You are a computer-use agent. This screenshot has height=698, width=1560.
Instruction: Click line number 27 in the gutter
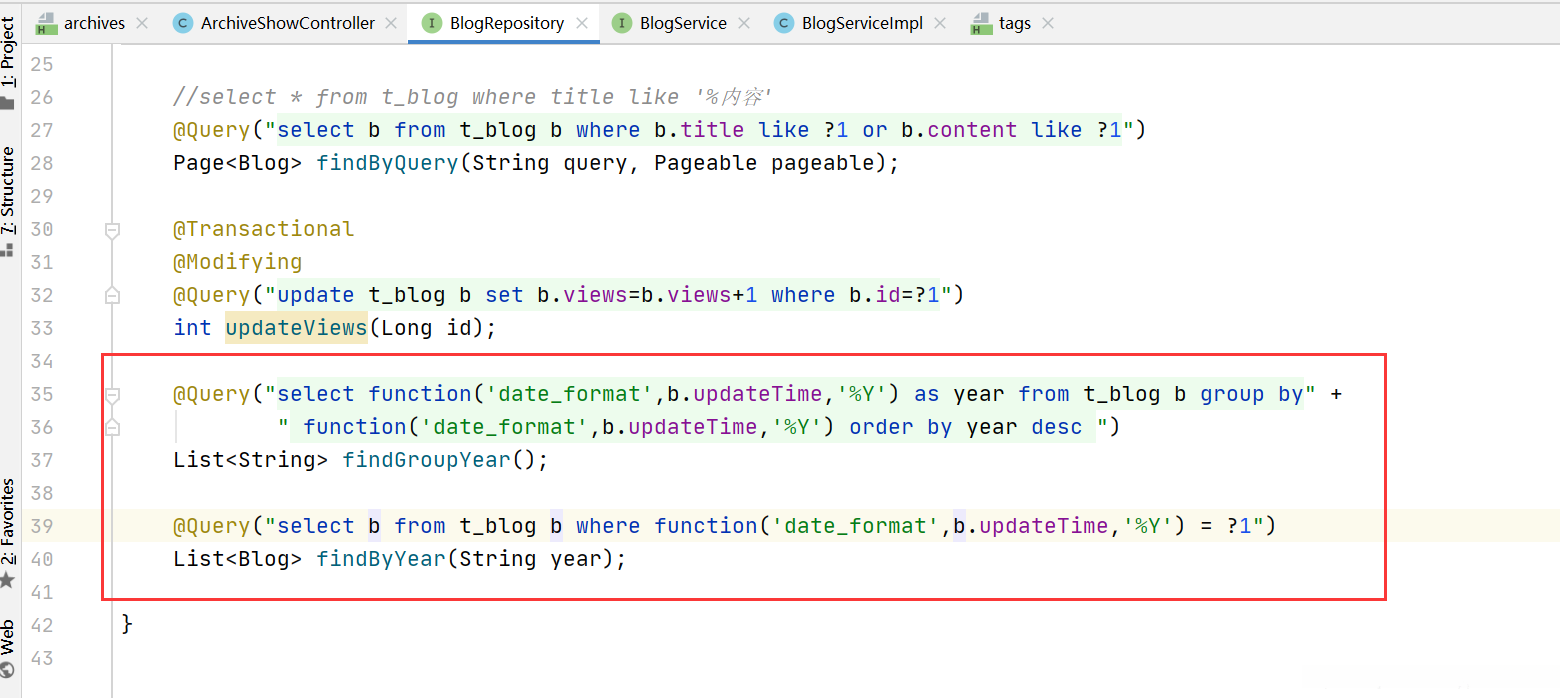coord(41,130)
